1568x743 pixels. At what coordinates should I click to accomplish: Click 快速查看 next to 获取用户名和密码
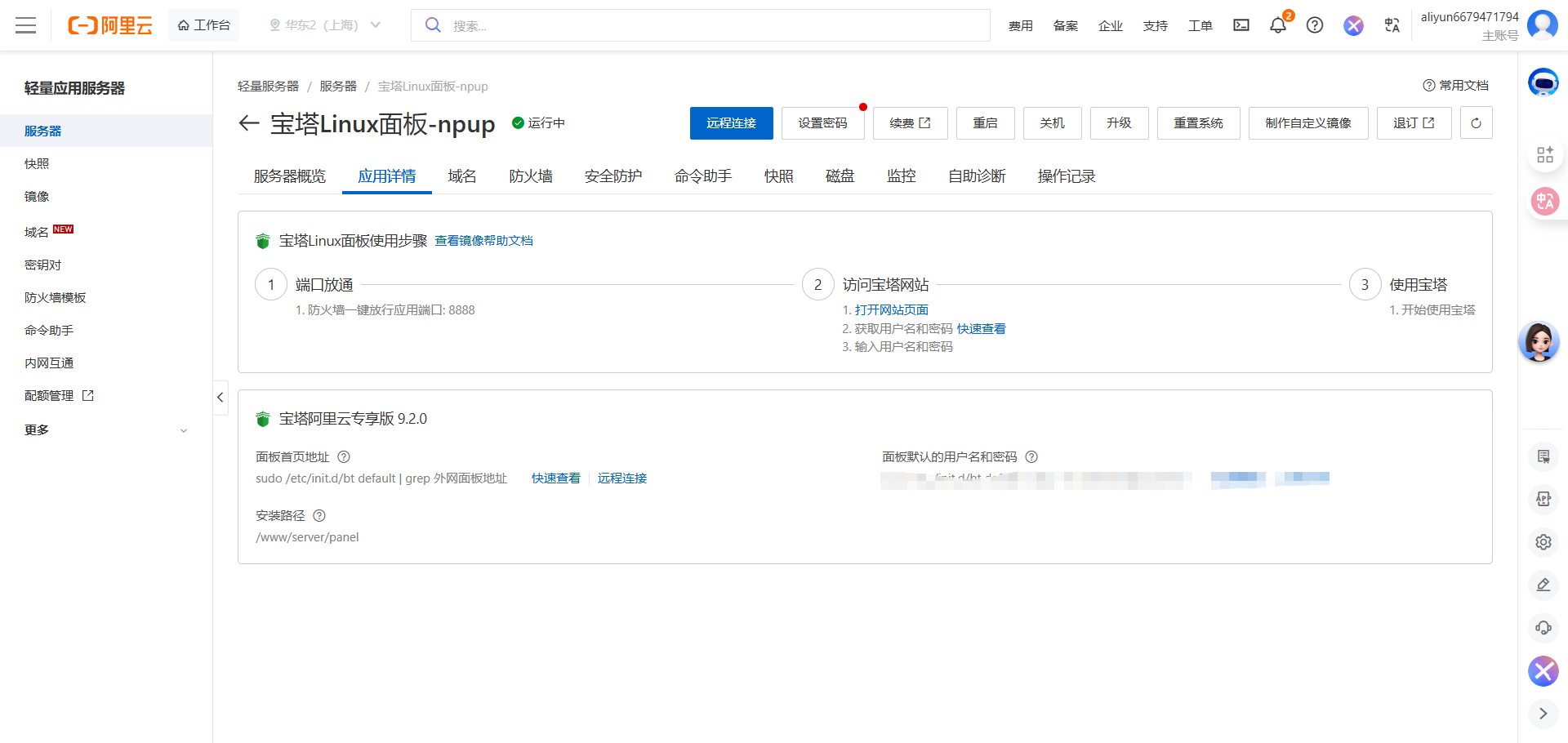click(982, 329)
